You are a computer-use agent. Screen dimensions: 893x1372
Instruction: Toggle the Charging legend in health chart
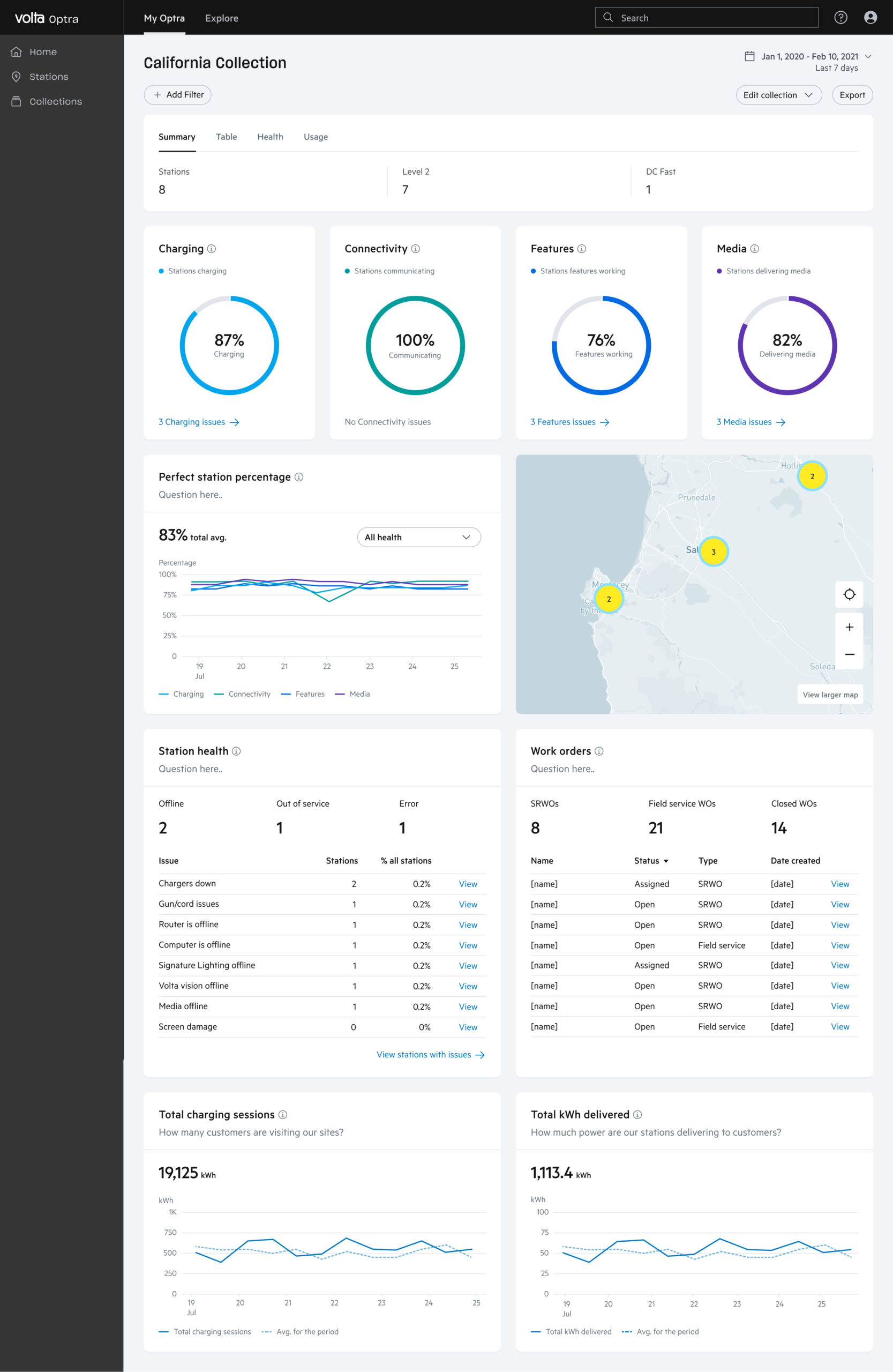(181, 694)
